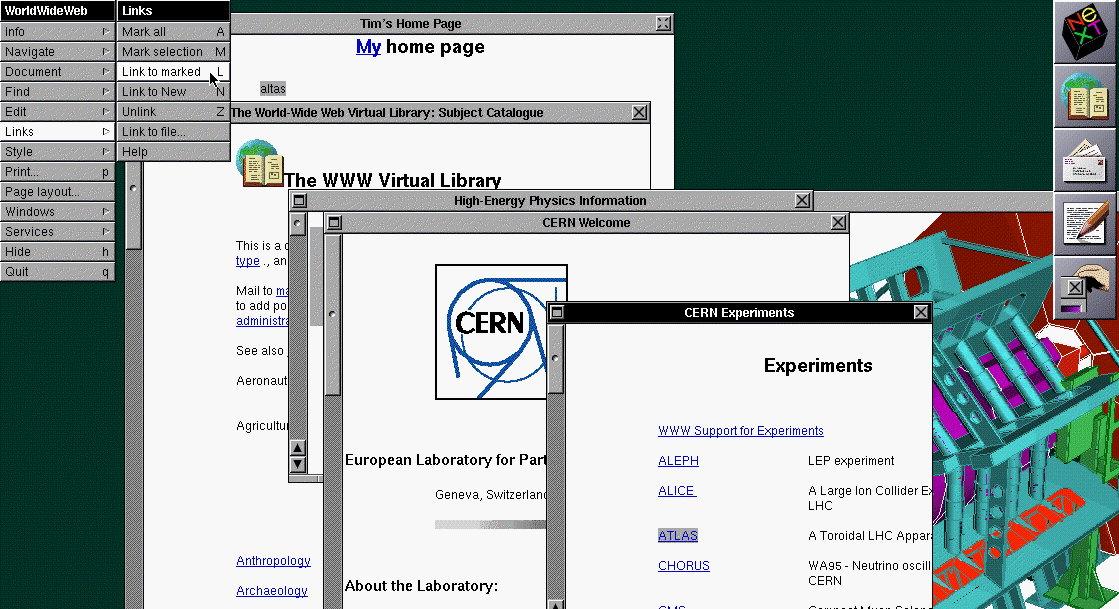Click The WWW Virtual Library heading
Screen dimensions: 1119x609
pyautogui.click(x=393, y=180)
